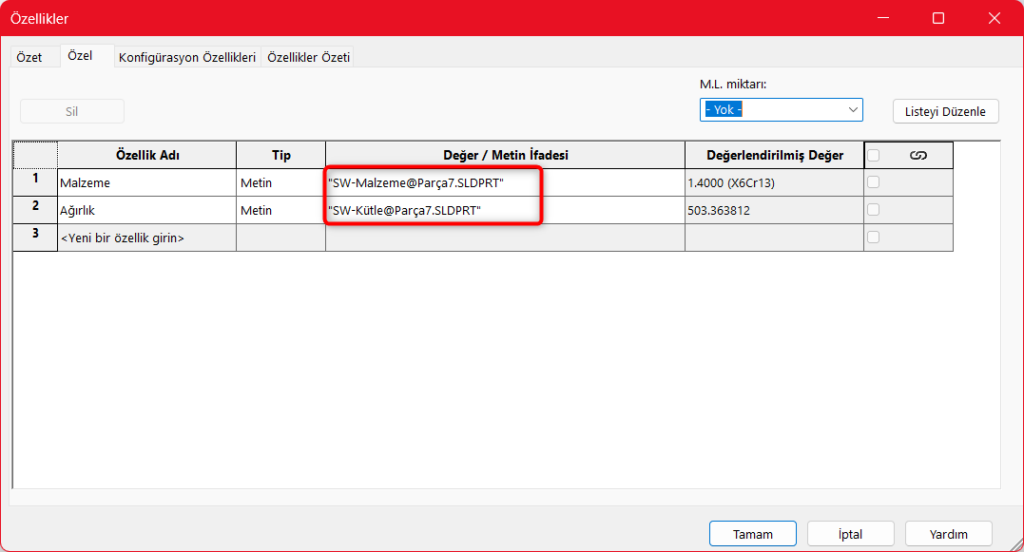The image size is (1024, 552).
Task: Check the link checkbox in the Malzeme row
Action: coord(873,182)
